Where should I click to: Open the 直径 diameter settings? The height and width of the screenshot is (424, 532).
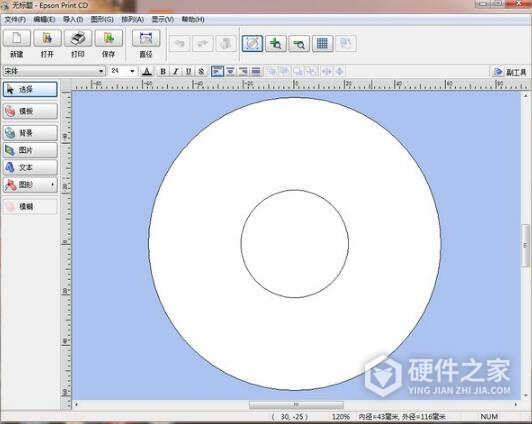pos(146,38)
